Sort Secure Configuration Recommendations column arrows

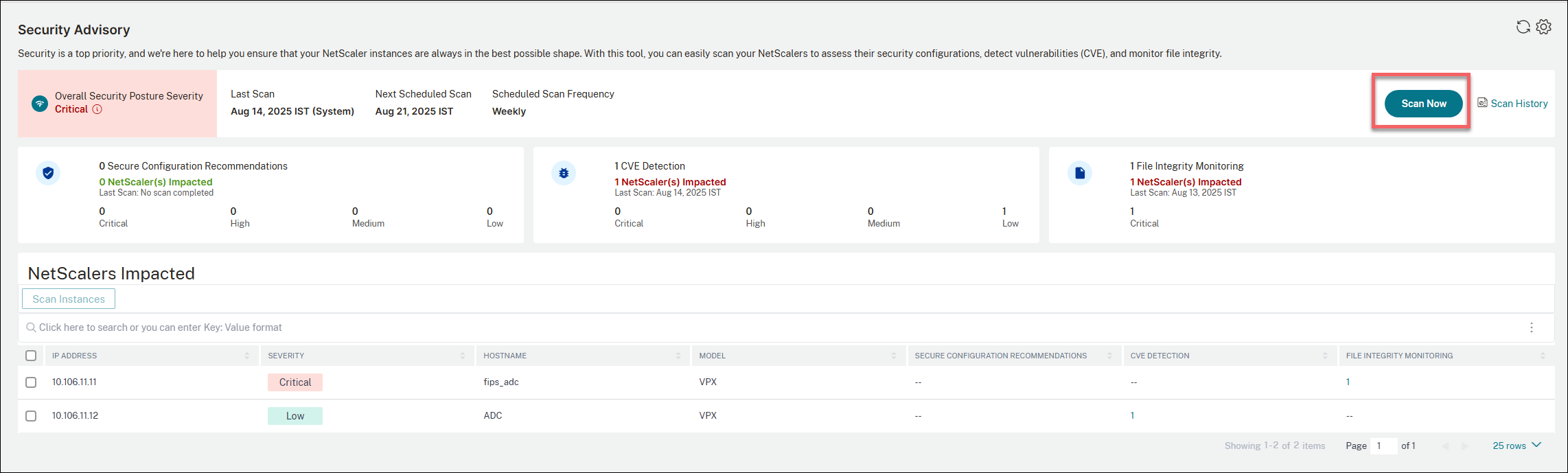1109,356
